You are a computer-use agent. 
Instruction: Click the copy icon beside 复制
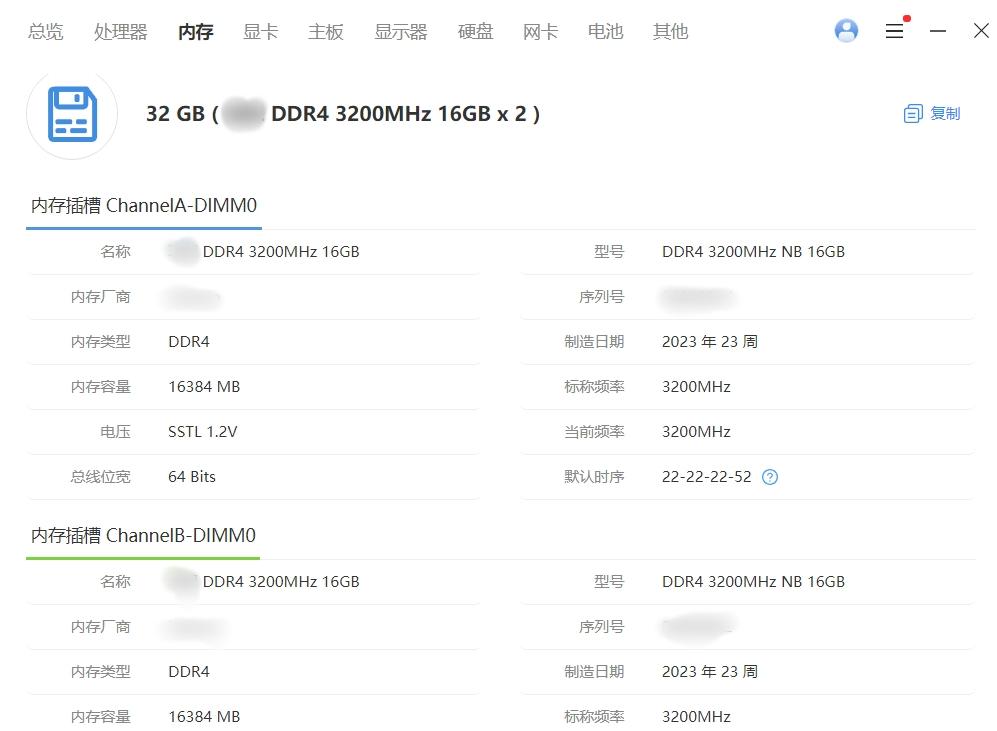[912, 114]
